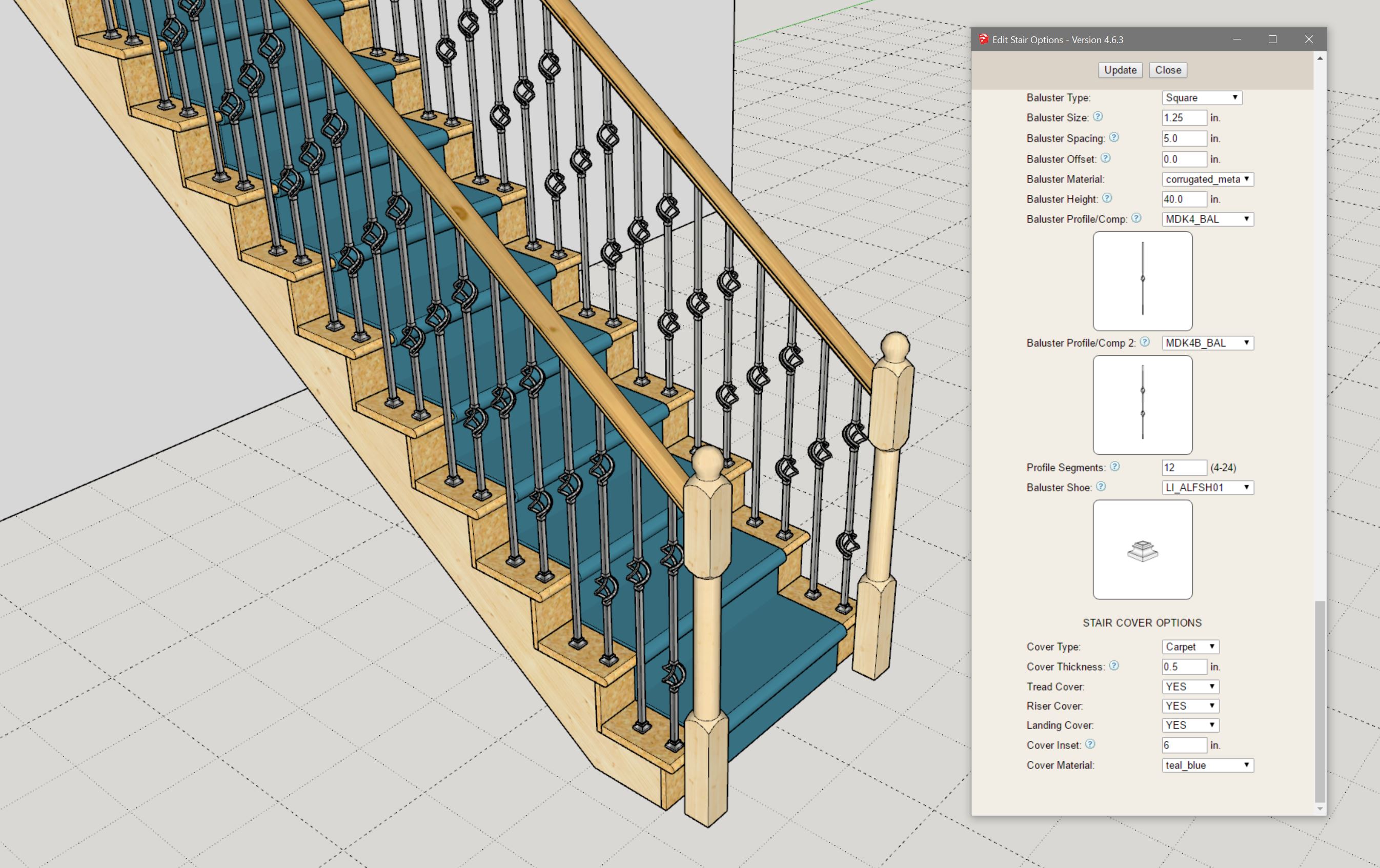Image resolution: width=1380 pixels, height=868 pixels.
Task: Click the Baluster Spacing input field
Action: pos(1184,138)
